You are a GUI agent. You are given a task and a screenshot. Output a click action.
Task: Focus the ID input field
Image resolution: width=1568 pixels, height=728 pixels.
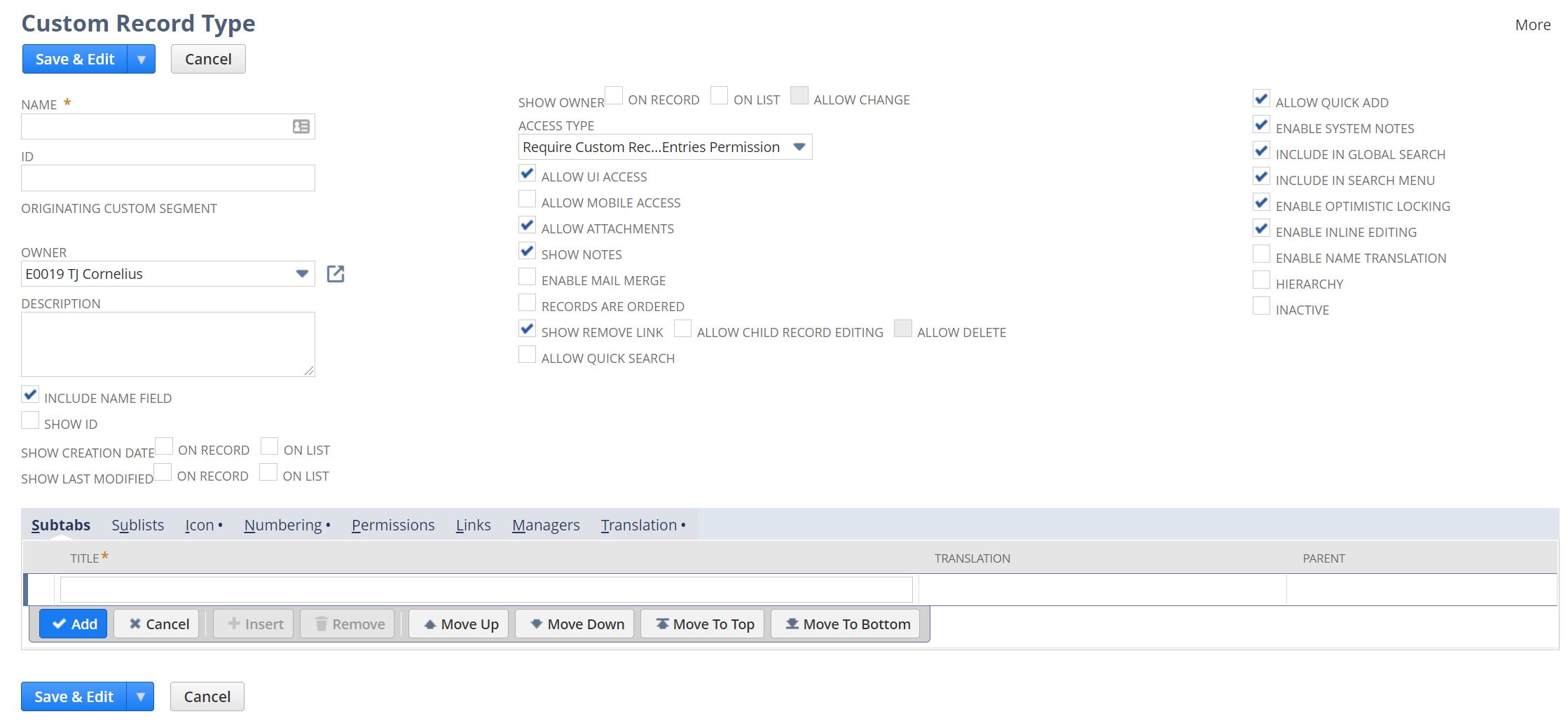coord(168,178)
